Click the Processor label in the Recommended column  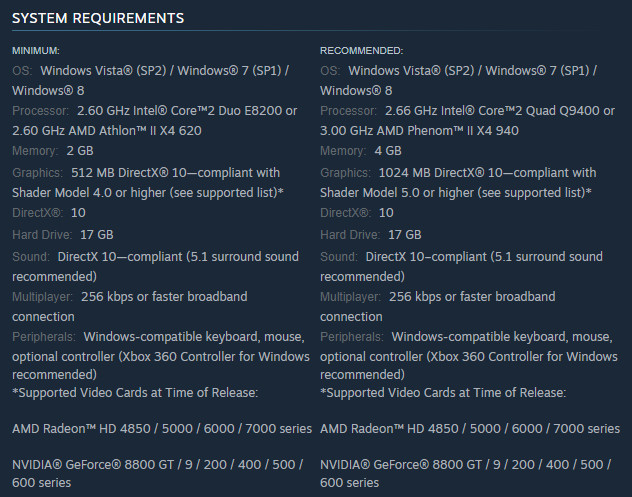coord(348,110)
